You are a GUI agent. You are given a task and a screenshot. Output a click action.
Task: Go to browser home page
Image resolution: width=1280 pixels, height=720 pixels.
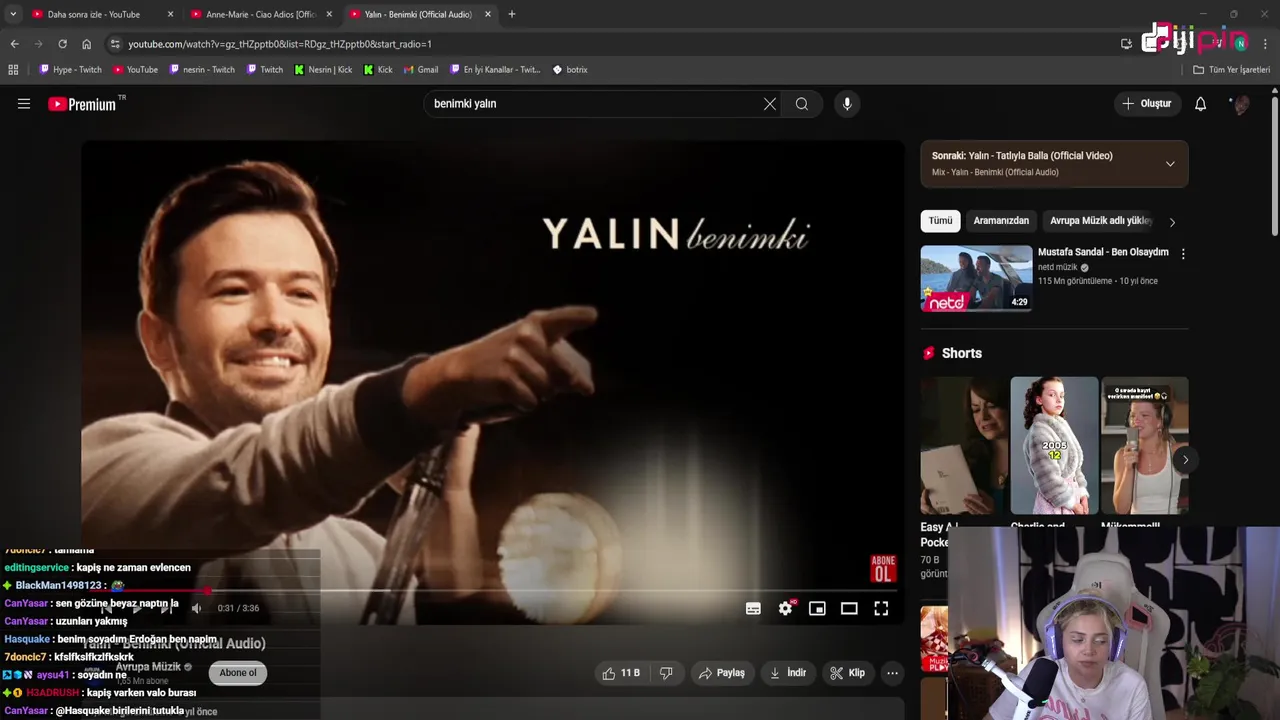86,44
